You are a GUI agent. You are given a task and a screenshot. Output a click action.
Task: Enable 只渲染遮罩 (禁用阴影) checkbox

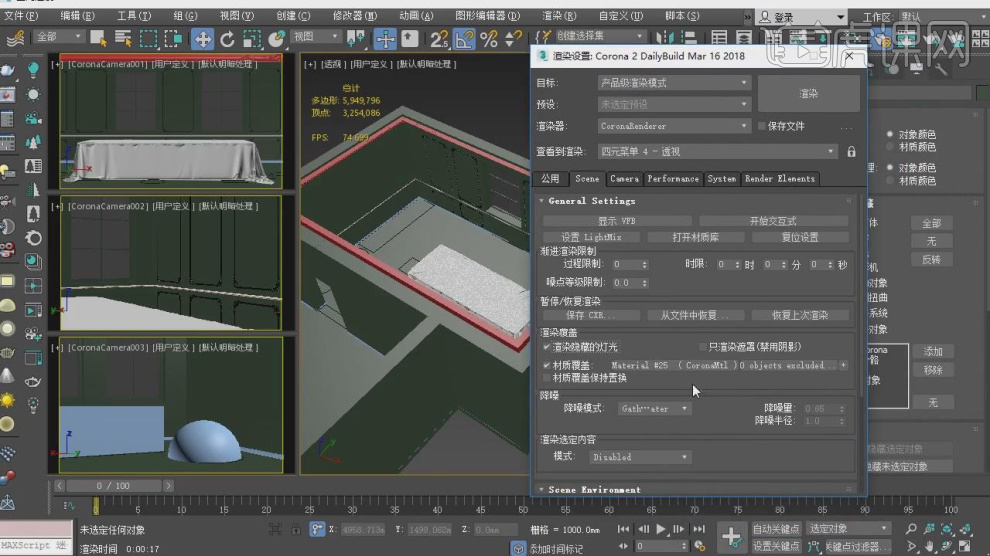702,347
